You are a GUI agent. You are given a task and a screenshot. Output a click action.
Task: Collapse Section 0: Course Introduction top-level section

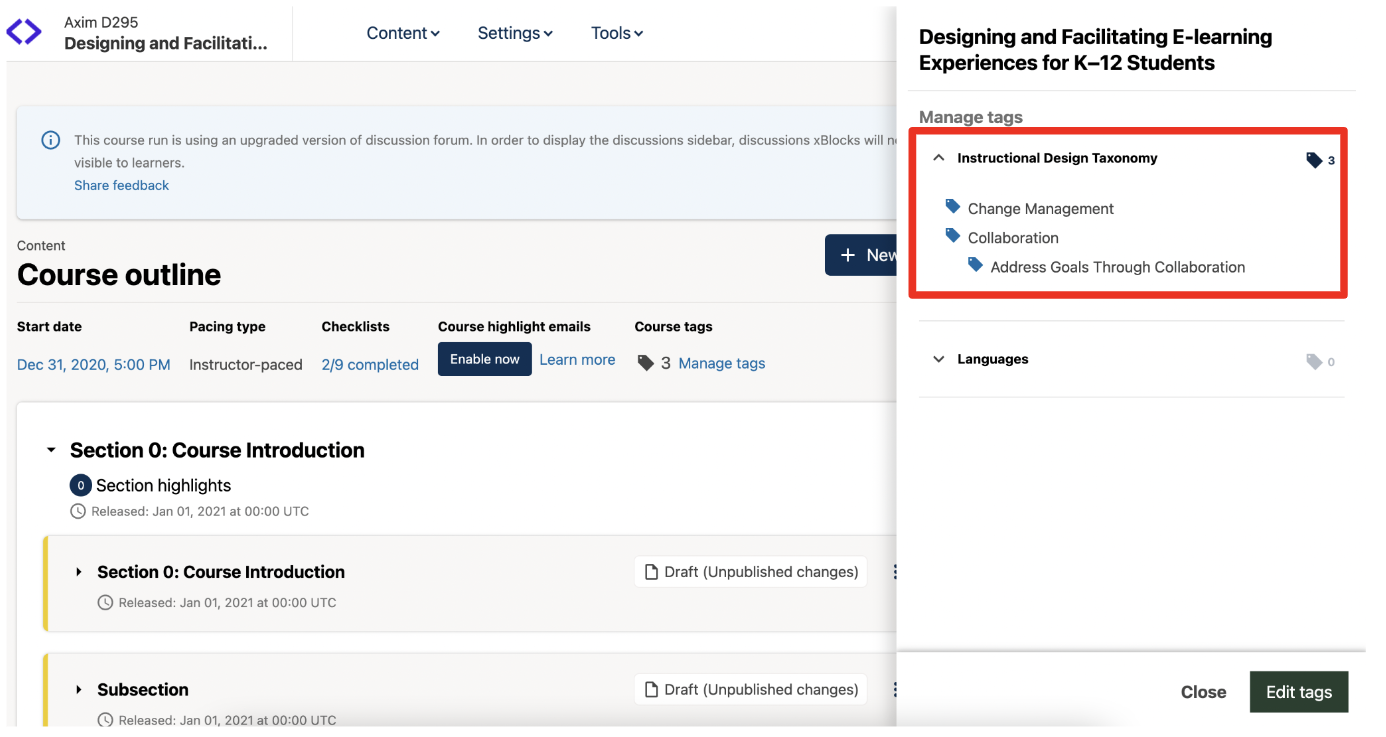pos(52,451)
